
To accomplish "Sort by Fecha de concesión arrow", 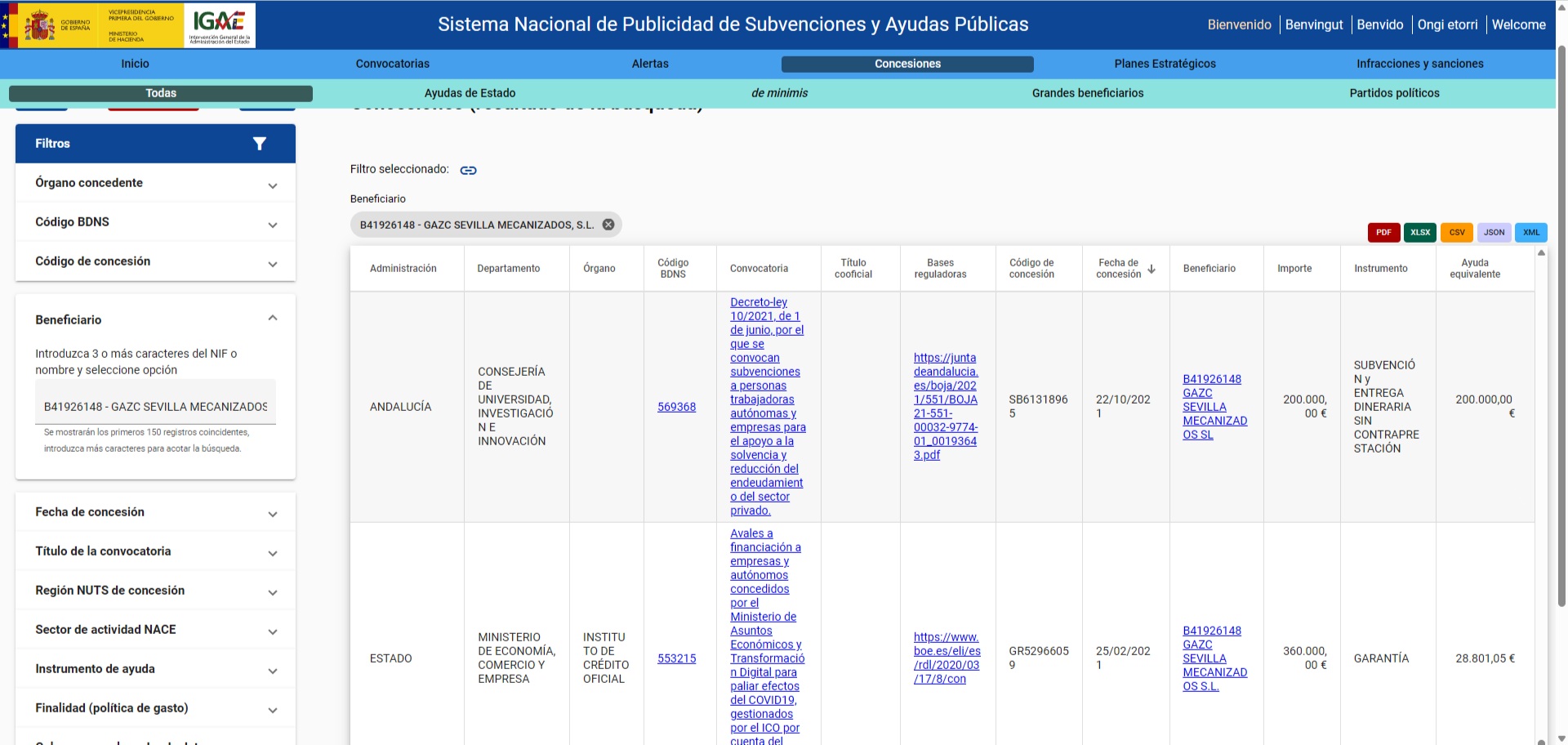I will (x=1151, y=269).
